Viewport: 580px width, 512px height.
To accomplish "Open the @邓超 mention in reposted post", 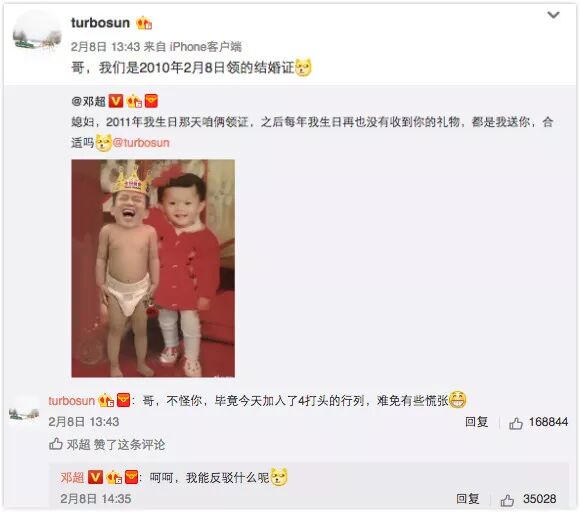I will tap(89, 101).
